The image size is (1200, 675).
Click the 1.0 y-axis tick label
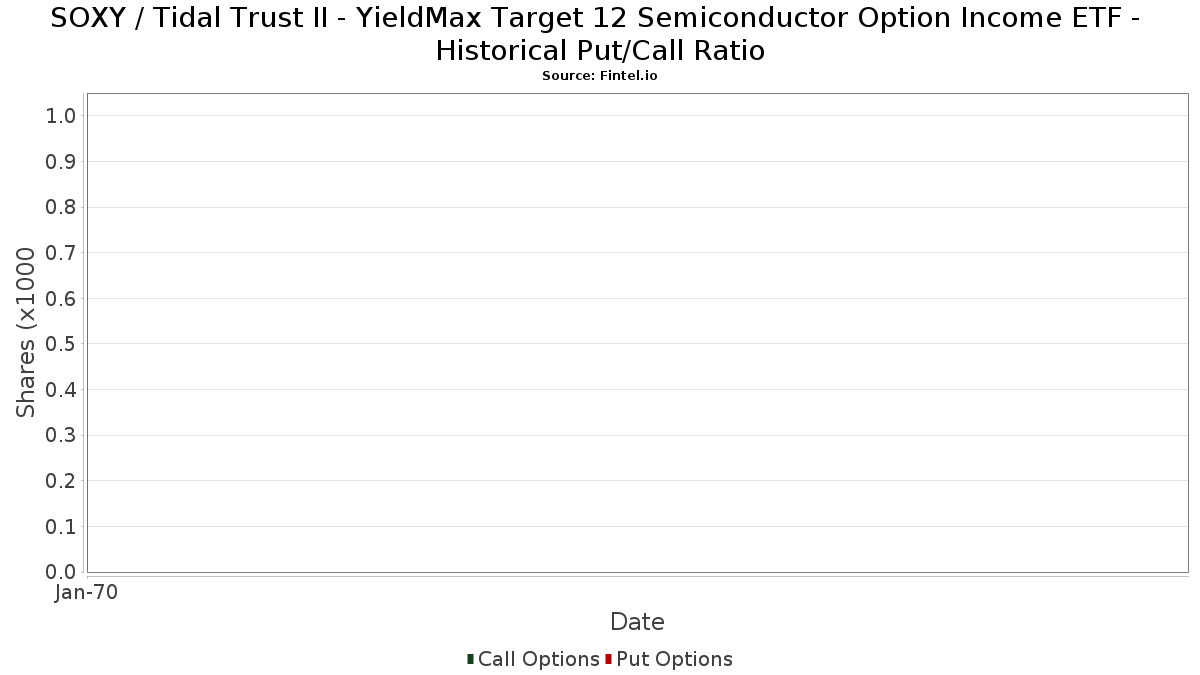coord(61,116)
